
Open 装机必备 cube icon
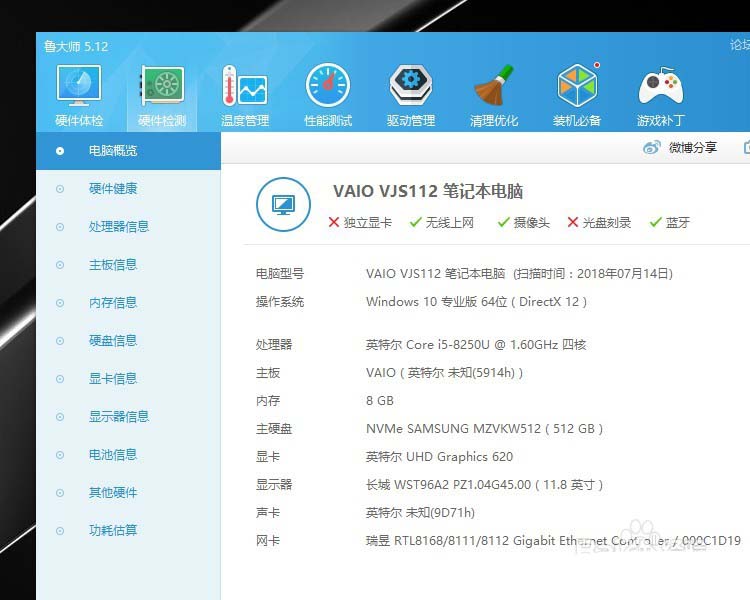[x=577, y=85]
